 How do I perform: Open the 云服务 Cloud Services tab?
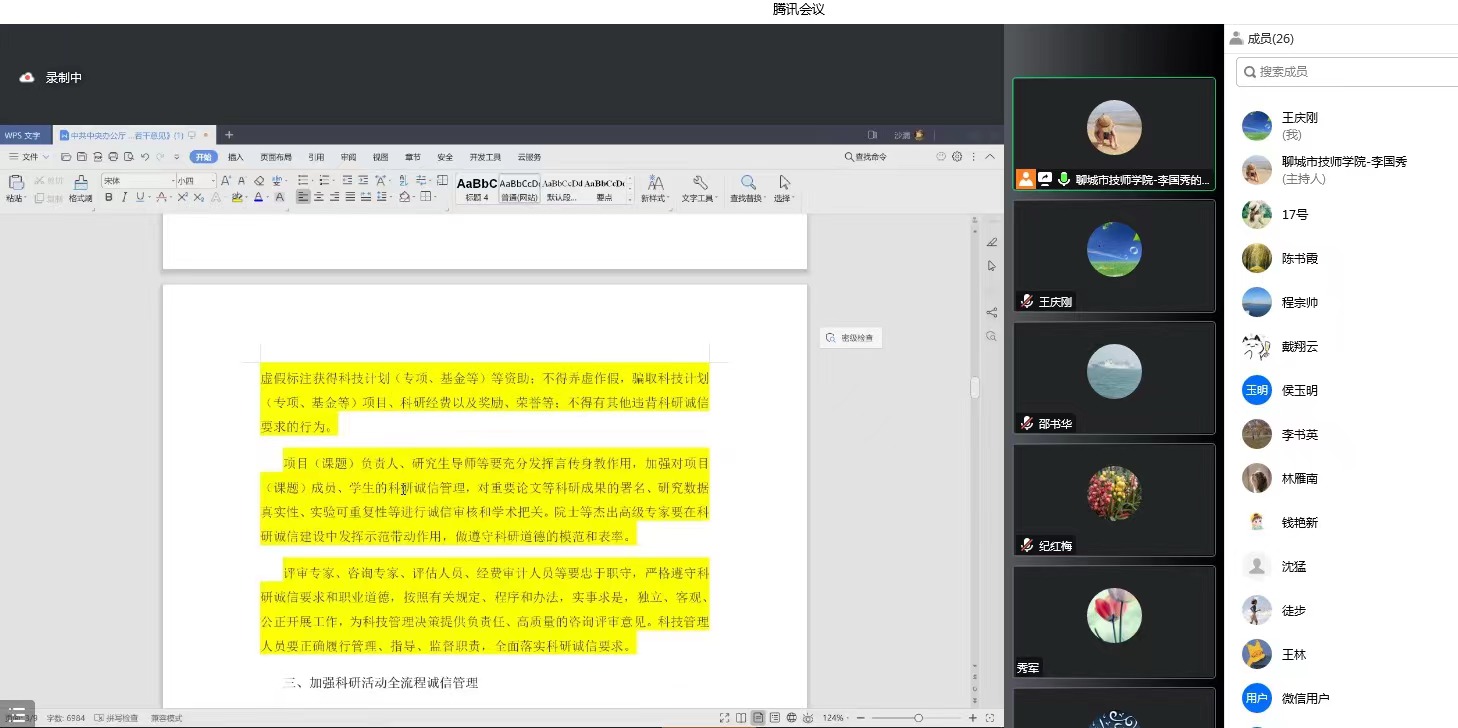point(529,157)
